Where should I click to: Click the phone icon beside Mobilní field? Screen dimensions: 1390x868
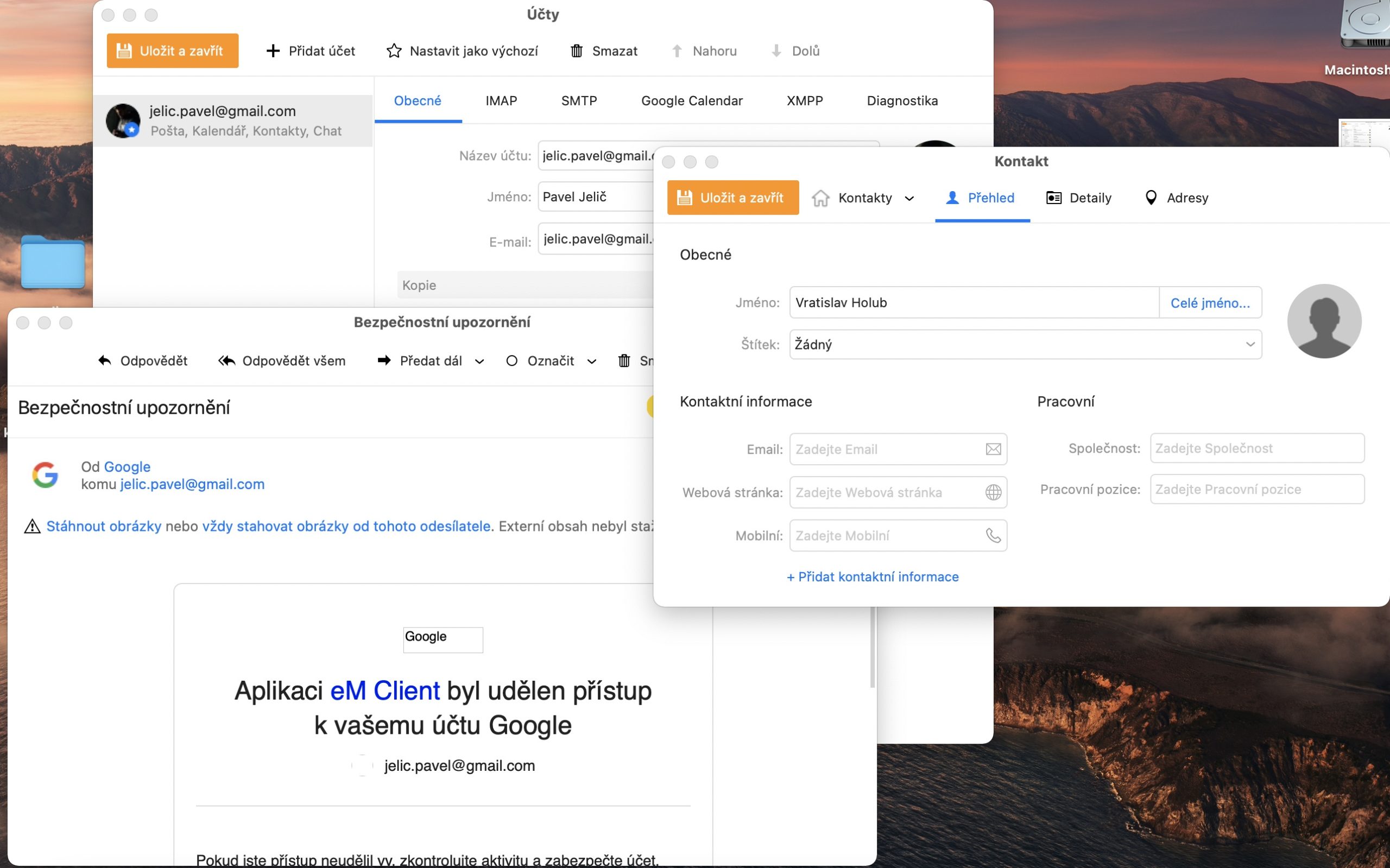[x=993, y=535]
